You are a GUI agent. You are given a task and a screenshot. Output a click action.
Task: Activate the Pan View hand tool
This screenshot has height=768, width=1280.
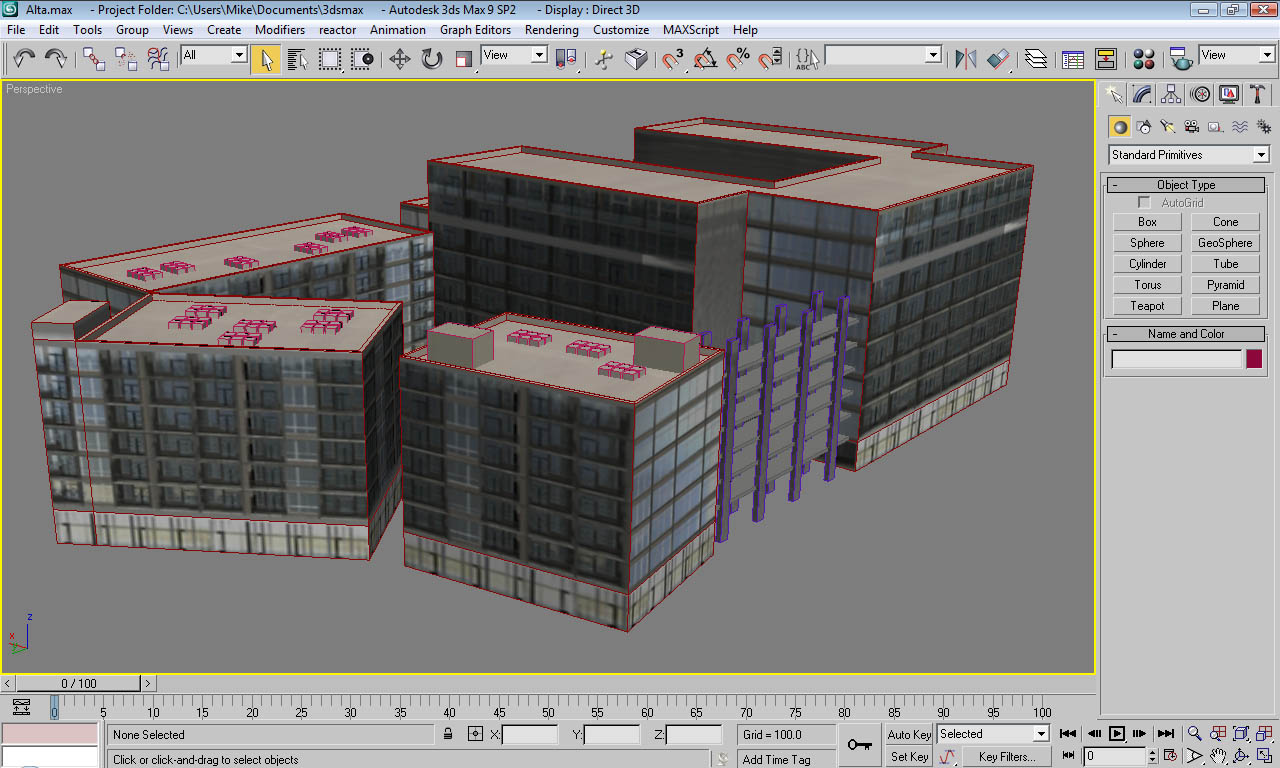(x=1218, y=757)
